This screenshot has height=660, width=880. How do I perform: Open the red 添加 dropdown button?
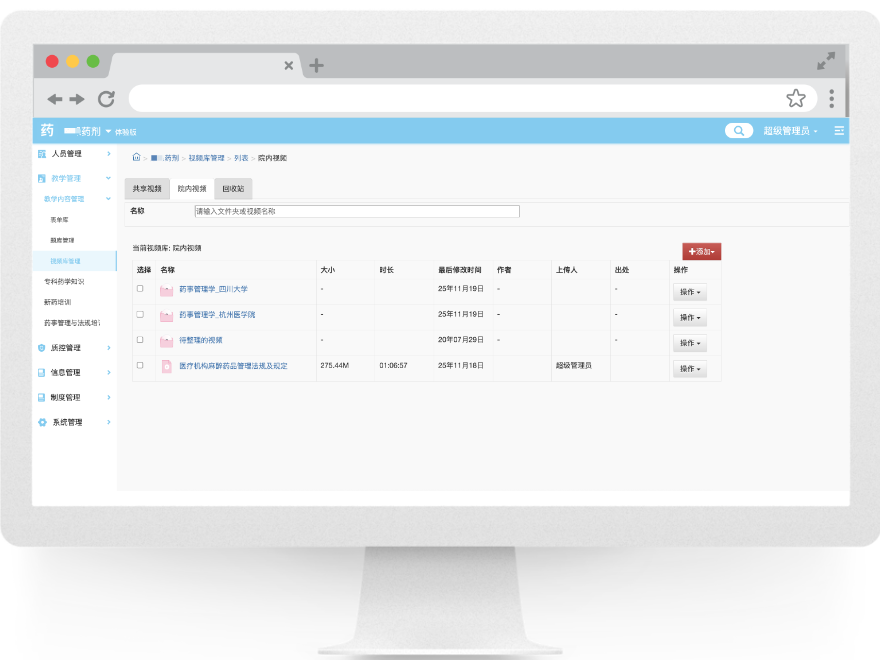coord(701,252)
